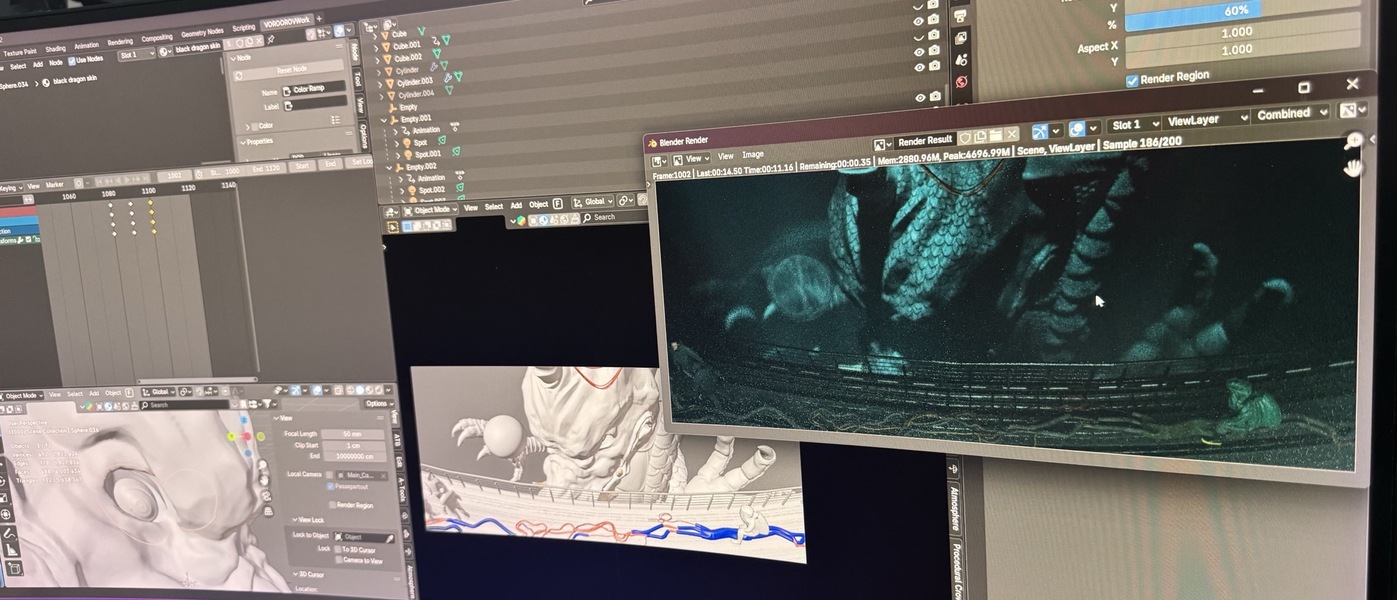Open the material browse sphere icon
This screenshot has width=1397, height=600.
[x=166, y=52]
